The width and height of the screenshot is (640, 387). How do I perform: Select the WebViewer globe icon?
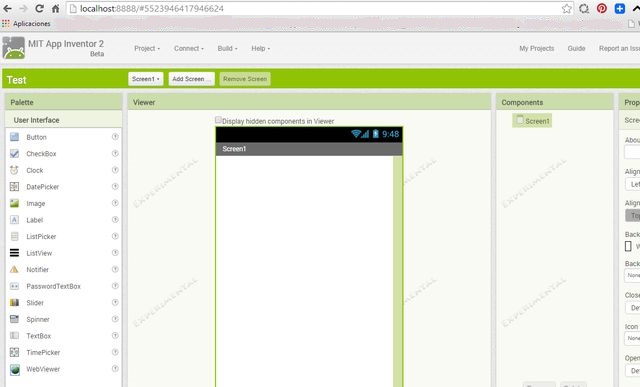(x=15, y=369)
